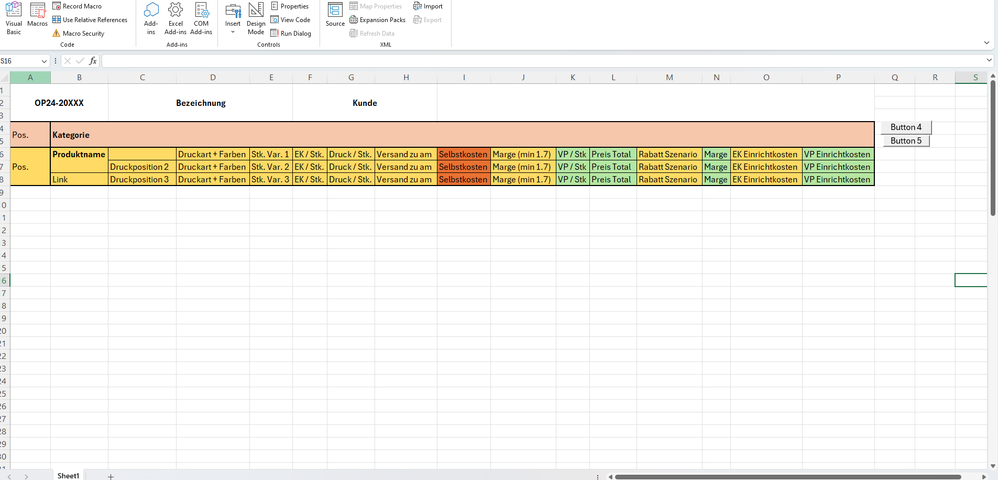
Task: Select EK Einrichtkosten cell in row 8
Action: [766, 180]
